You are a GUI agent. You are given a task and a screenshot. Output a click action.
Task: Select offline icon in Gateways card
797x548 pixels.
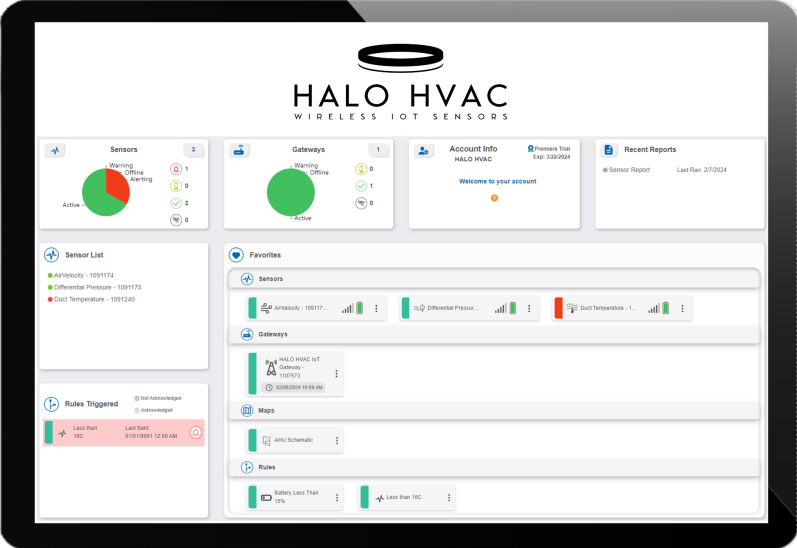[361, 203]
